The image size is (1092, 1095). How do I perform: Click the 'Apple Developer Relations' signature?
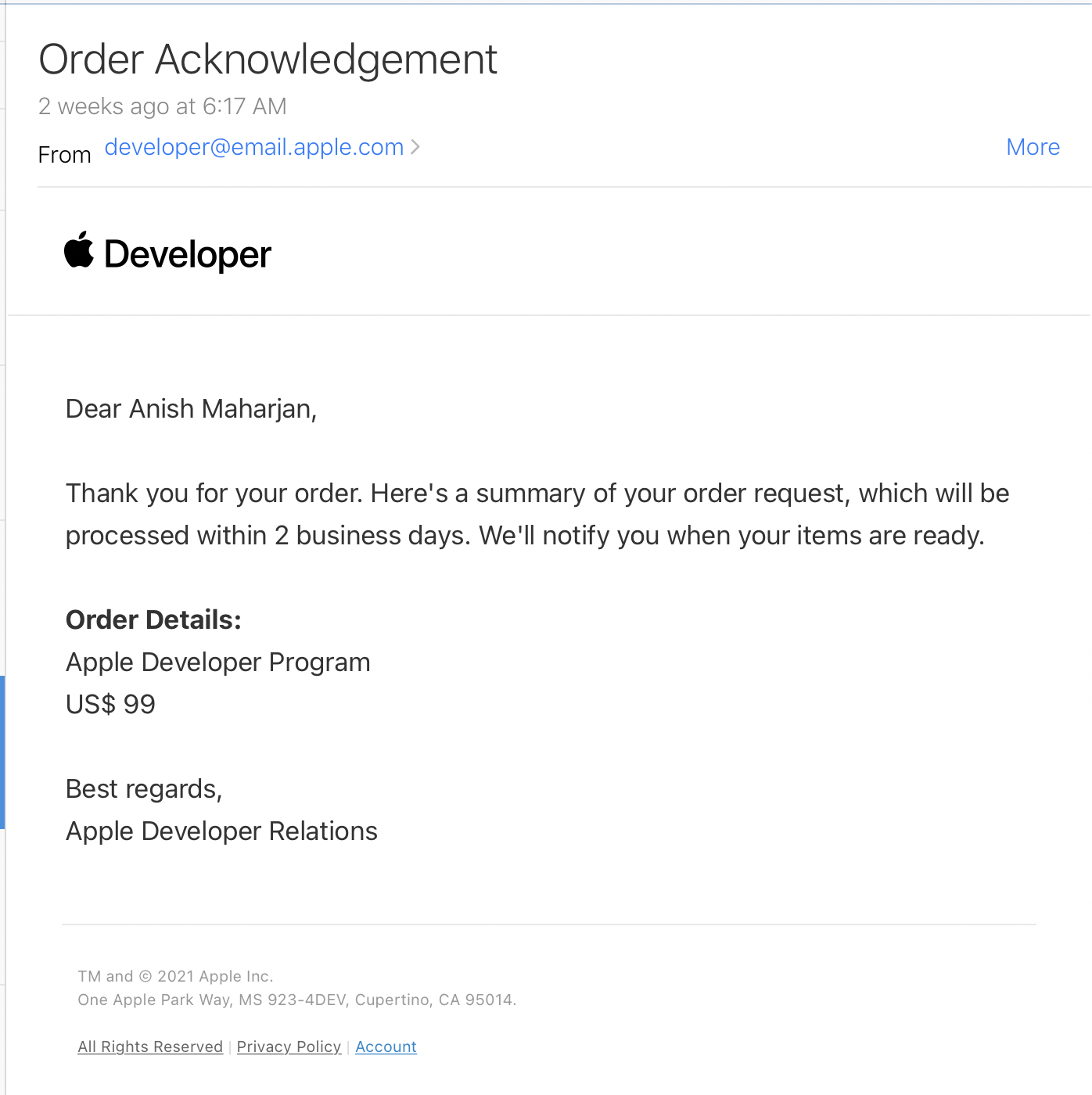click(222, 831)
